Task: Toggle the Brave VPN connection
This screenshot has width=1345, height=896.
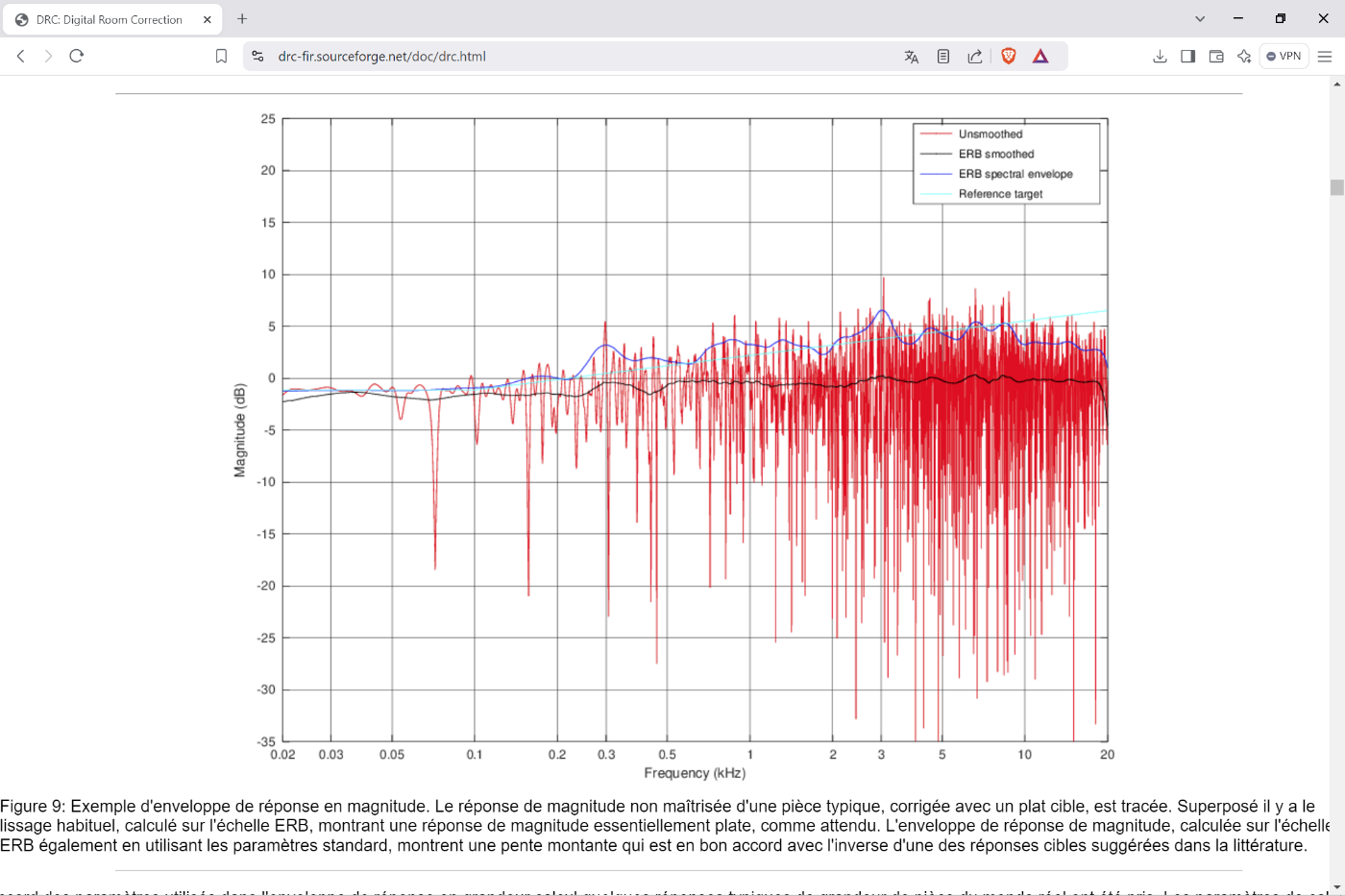Action: click(x=1284, y=57)
